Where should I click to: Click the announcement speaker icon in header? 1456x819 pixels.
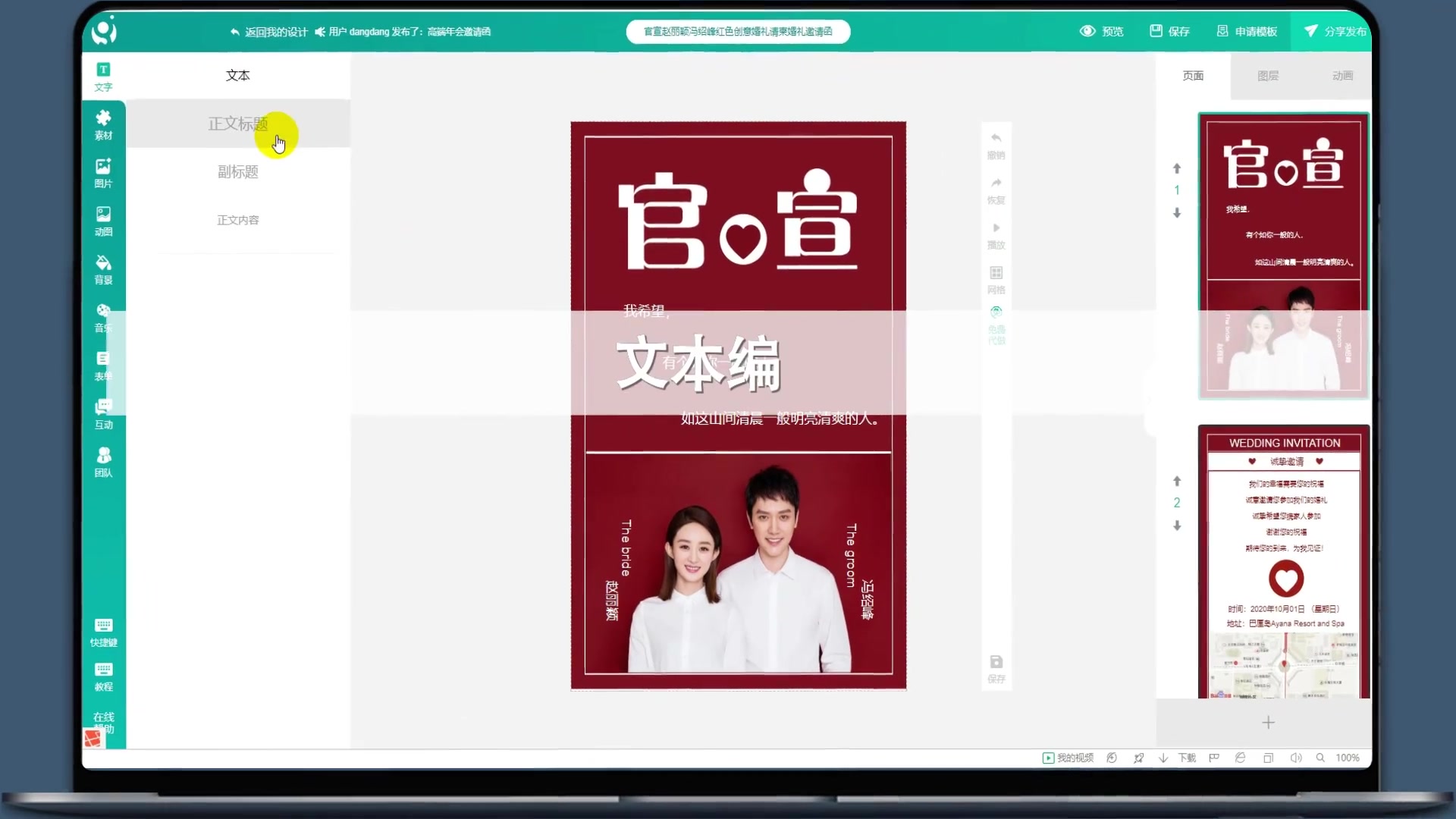320,32
